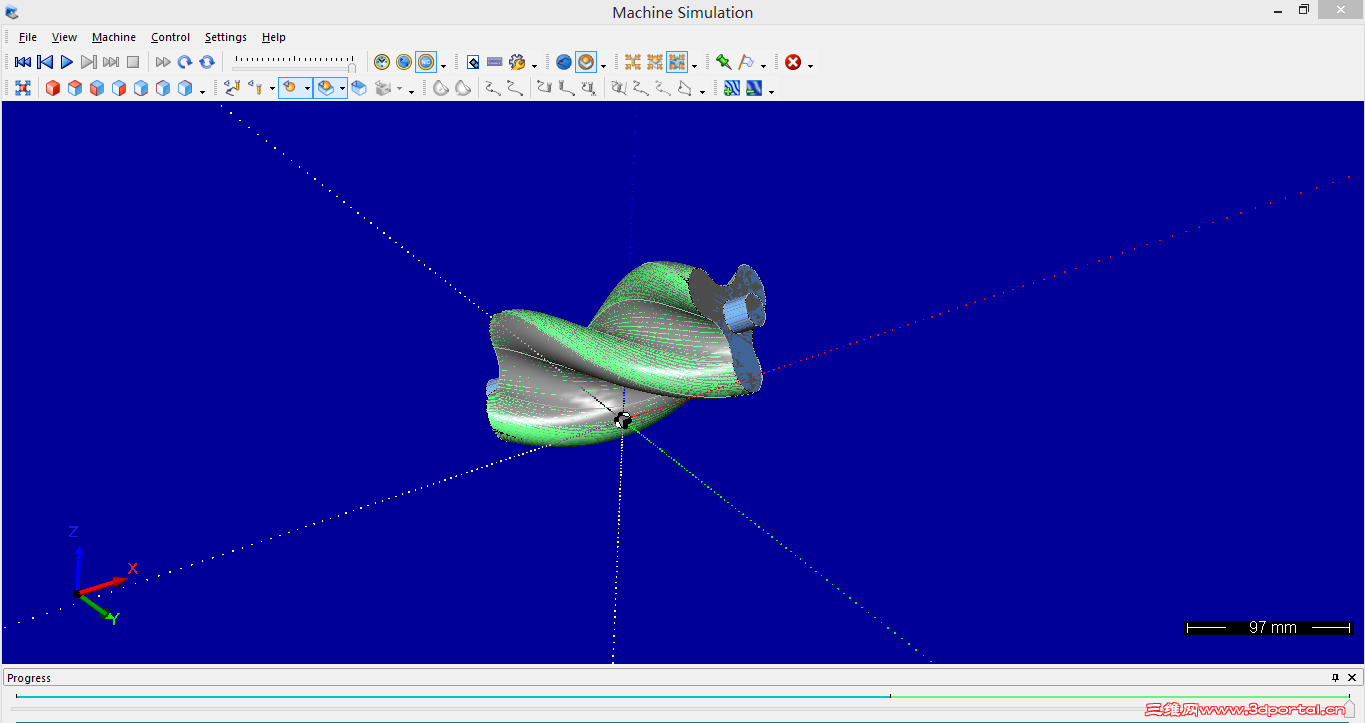
Task: Open the Control menu
Action: [x=171, y=37]
